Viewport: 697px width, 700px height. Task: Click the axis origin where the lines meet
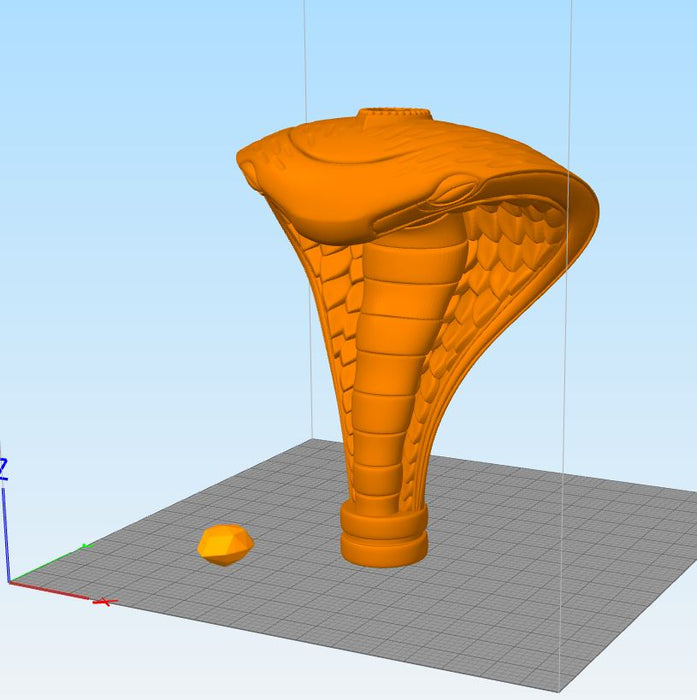point(10,580)
